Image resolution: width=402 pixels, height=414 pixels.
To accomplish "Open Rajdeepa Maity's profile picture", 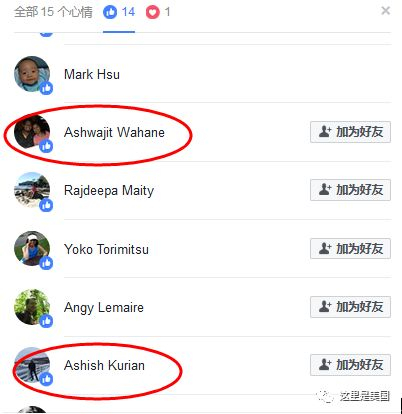I will click(x=32, y=190).
